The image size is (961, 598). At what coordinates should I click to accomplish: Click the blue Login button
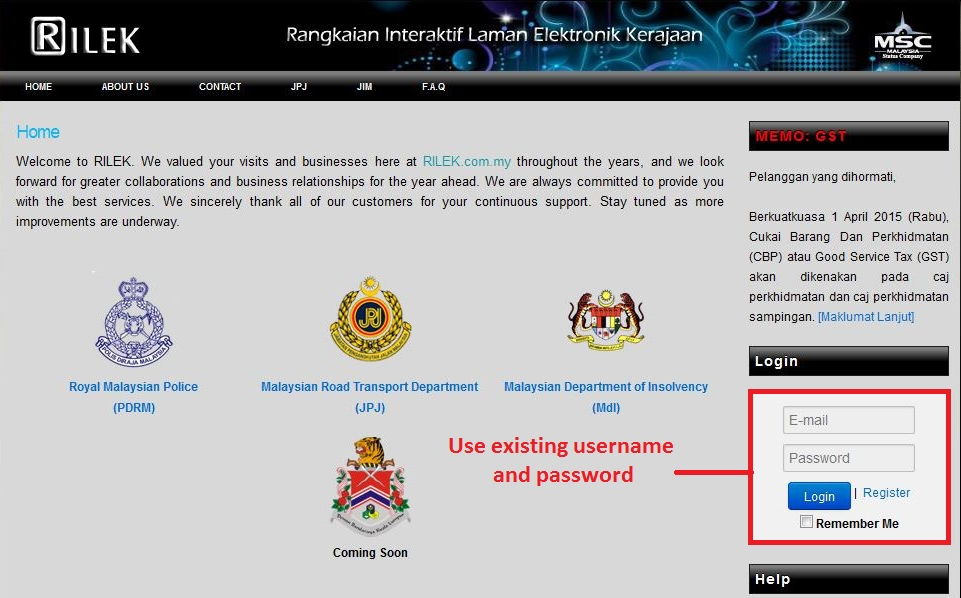point(819,496)
